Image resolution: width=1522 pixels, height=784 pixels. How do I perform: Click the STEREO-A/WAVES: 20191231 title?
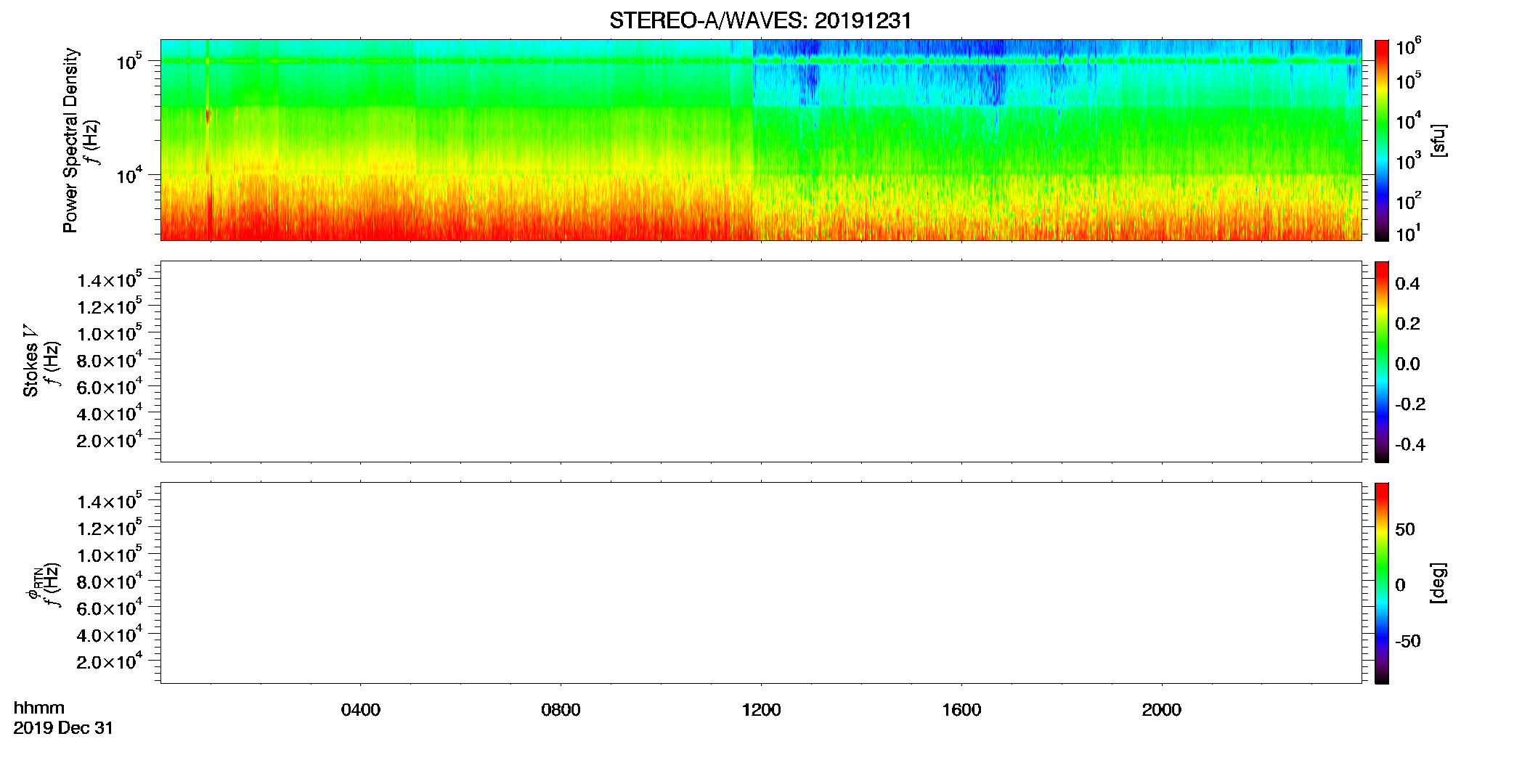tap(760, 21)
